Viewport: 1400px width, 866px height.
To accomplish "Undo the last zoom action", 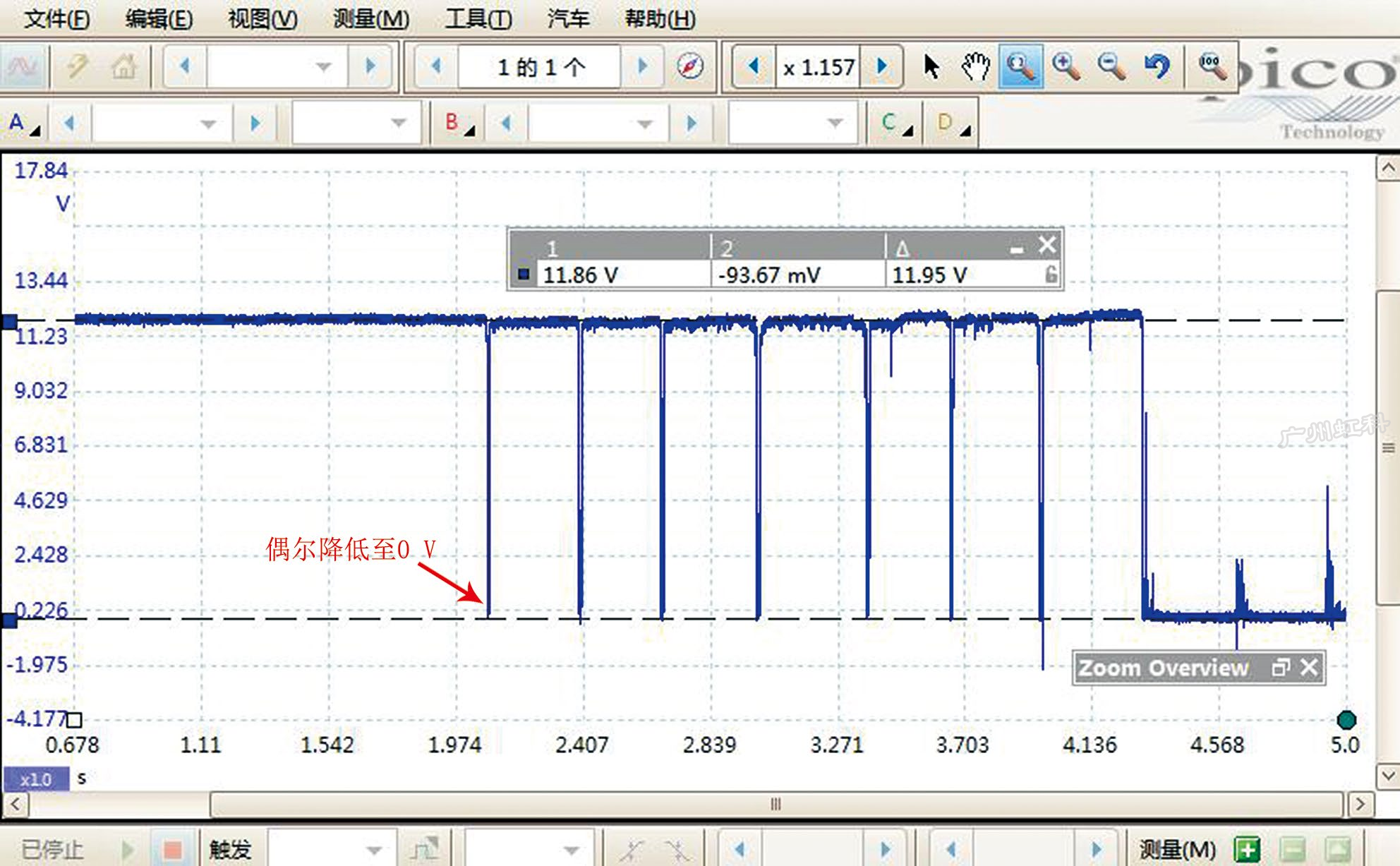I will coord(1157,67).
